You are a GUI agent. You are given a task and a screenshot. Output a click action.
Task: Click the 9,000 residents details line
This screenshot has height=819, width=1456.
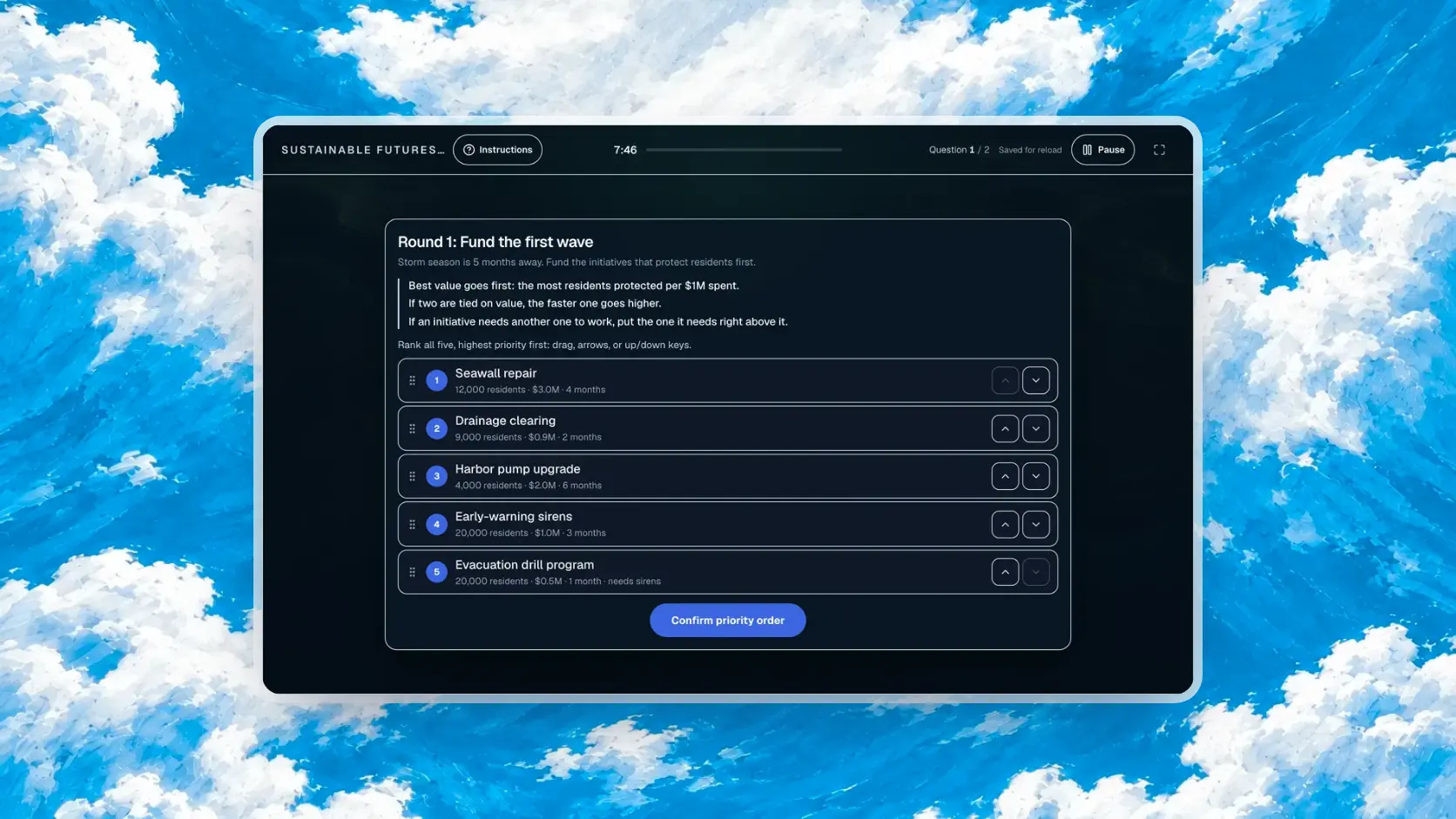528,438
